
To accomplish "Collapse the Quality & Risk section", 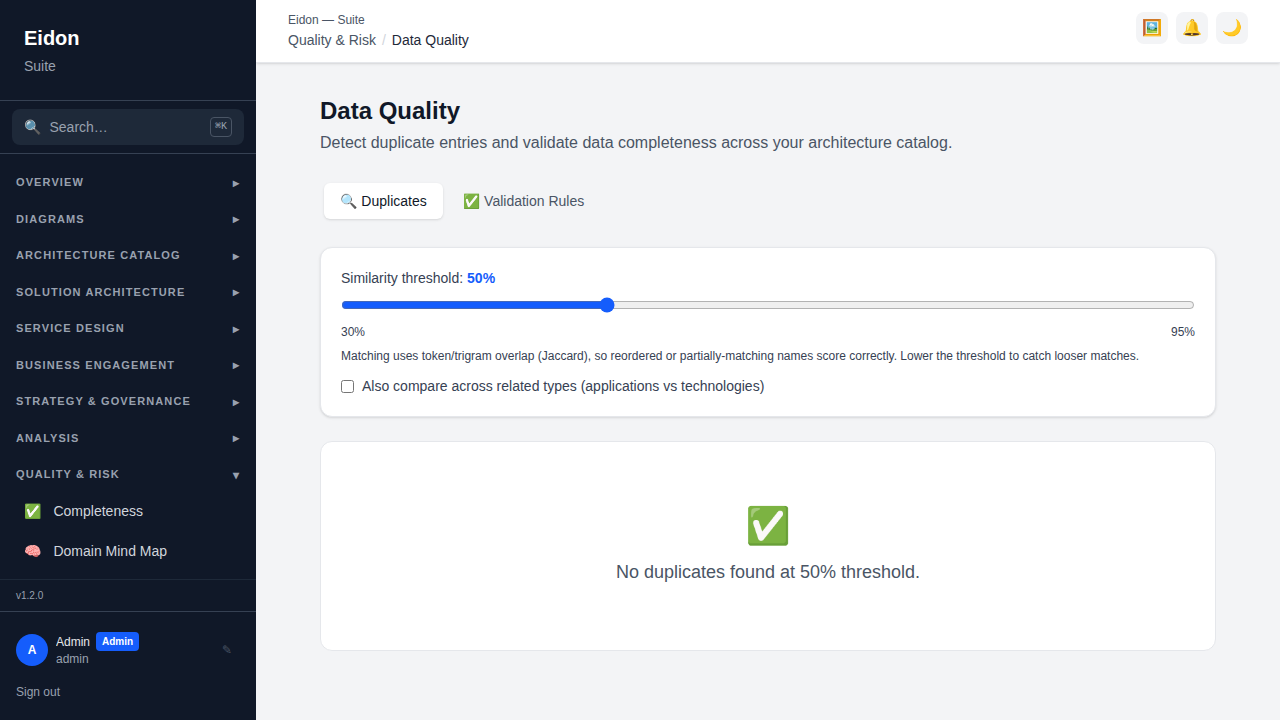I will (x=128, y=474).
